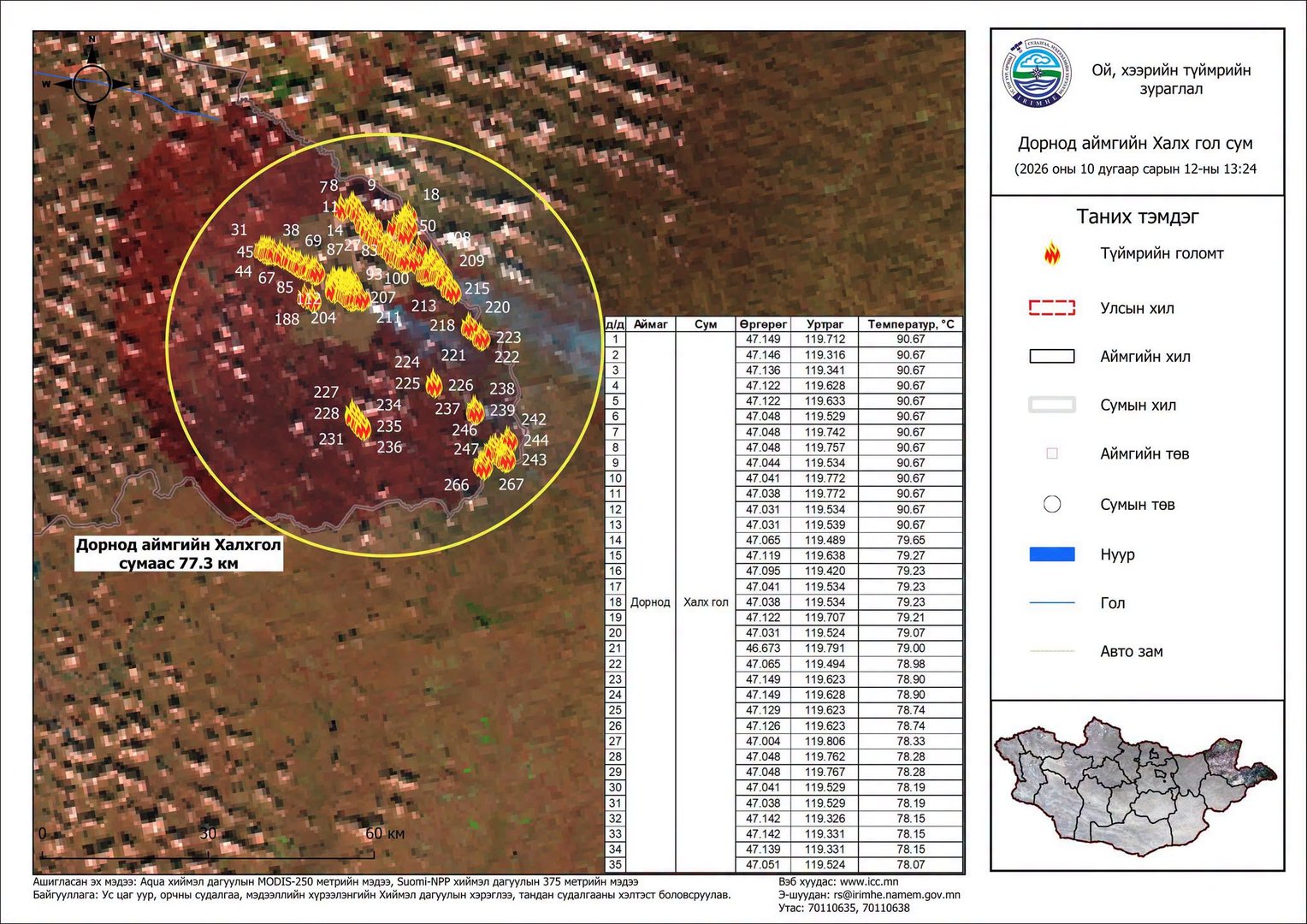
Task: Click the Таних тэмдэг legend heading
Action: (x=1138, y=216)
